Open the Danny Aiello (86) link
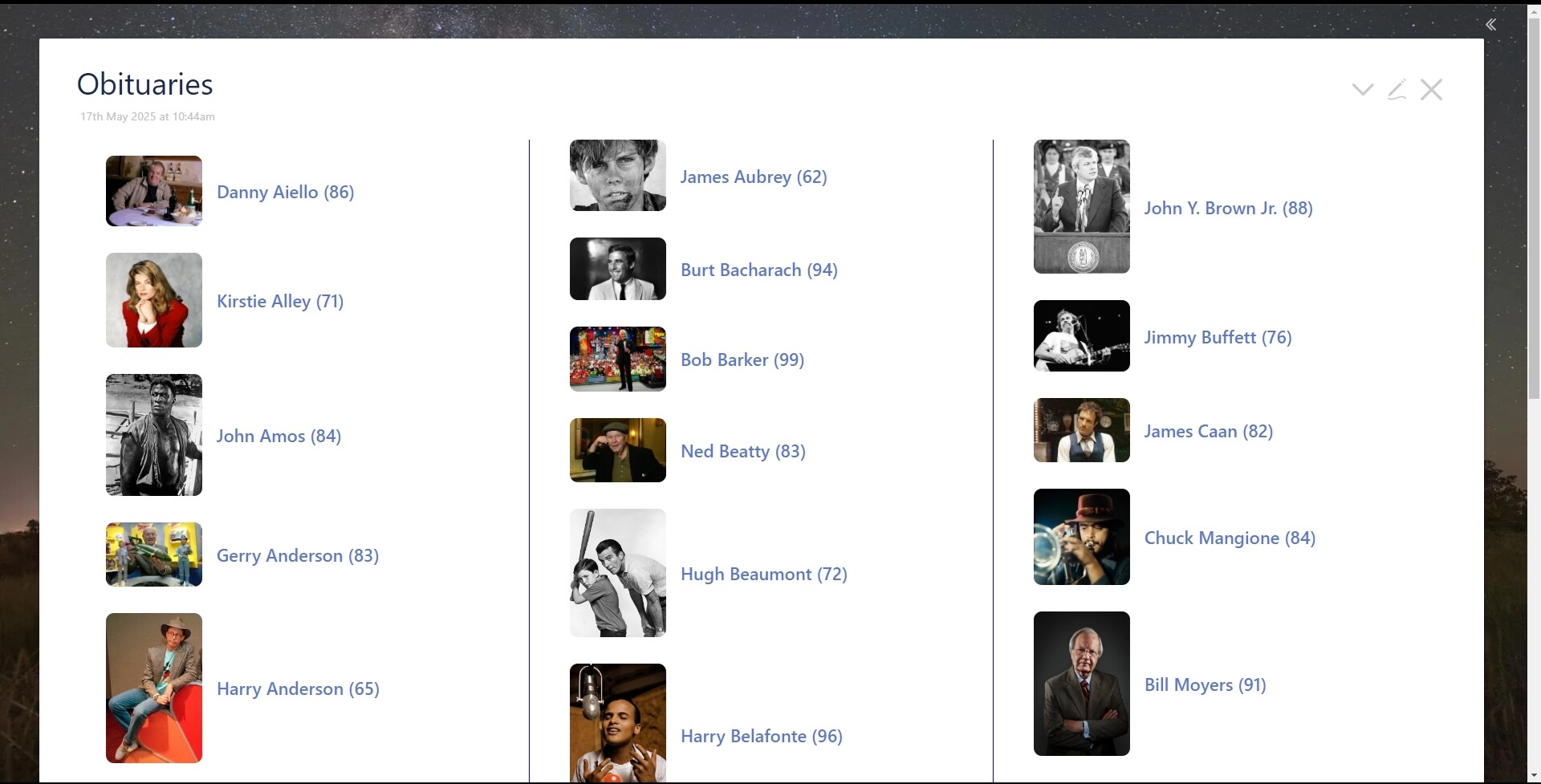Screen dimensions: 1541x784 click(x=285, y=192)
